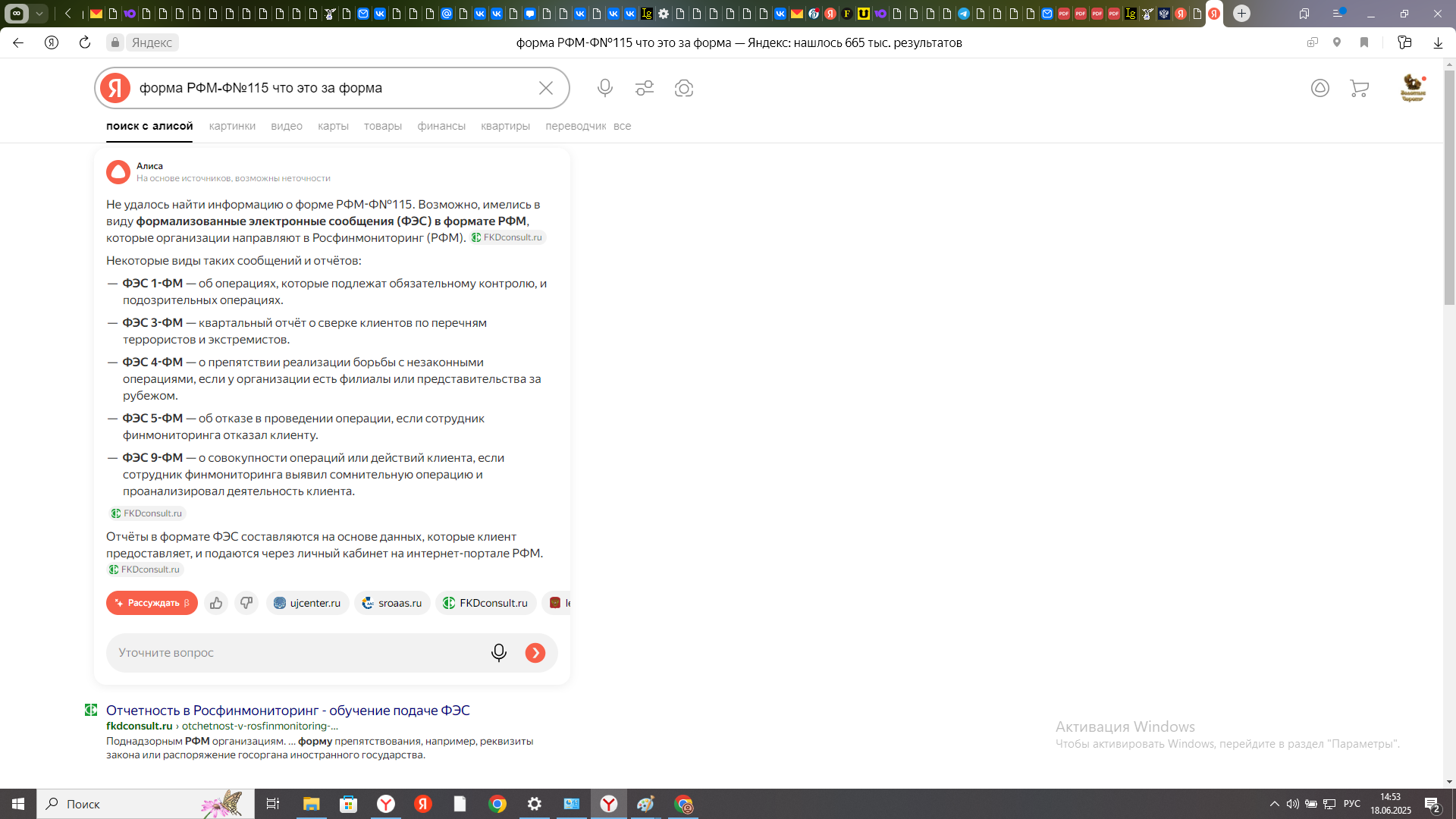Switch to the видео tab

point(287,126)
